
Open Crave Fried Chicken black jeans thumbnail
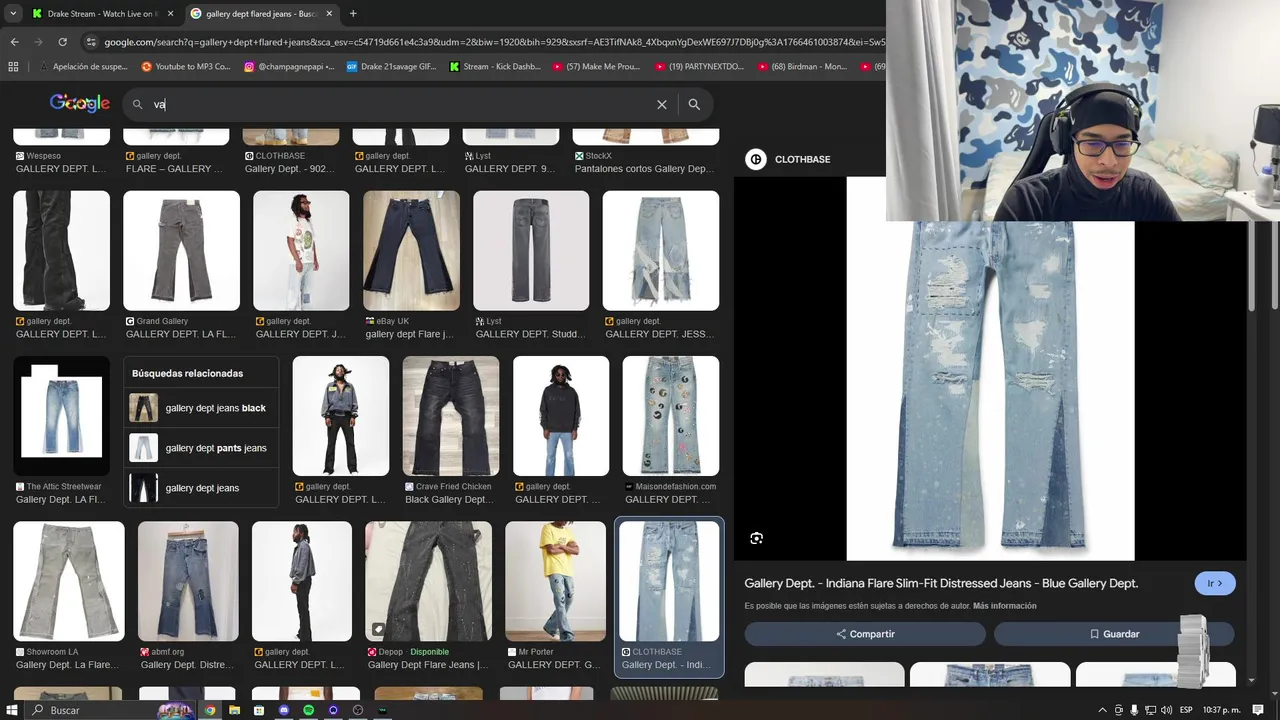(450, 415)
